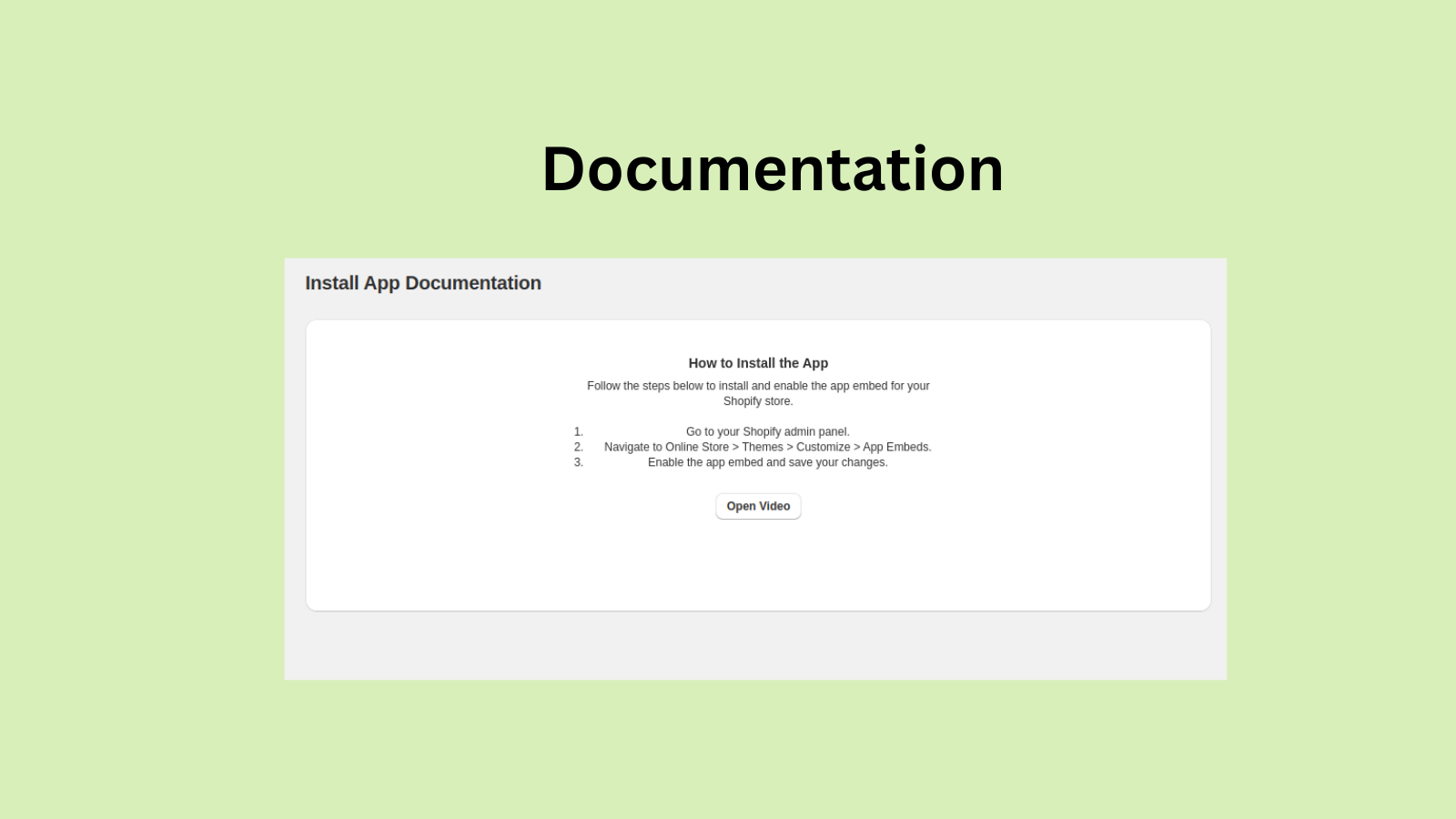Select step 1 'Go to your Shopify admin panel'
This screenshot has width=1456, height=819.
tap(768, 431)
